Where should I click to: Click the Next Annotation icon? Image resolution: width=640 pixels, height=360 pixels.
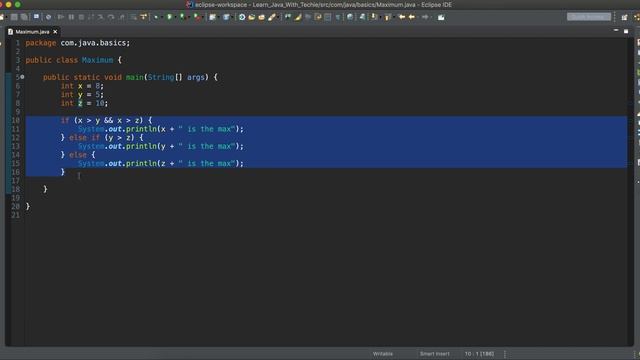click(374, 17)
